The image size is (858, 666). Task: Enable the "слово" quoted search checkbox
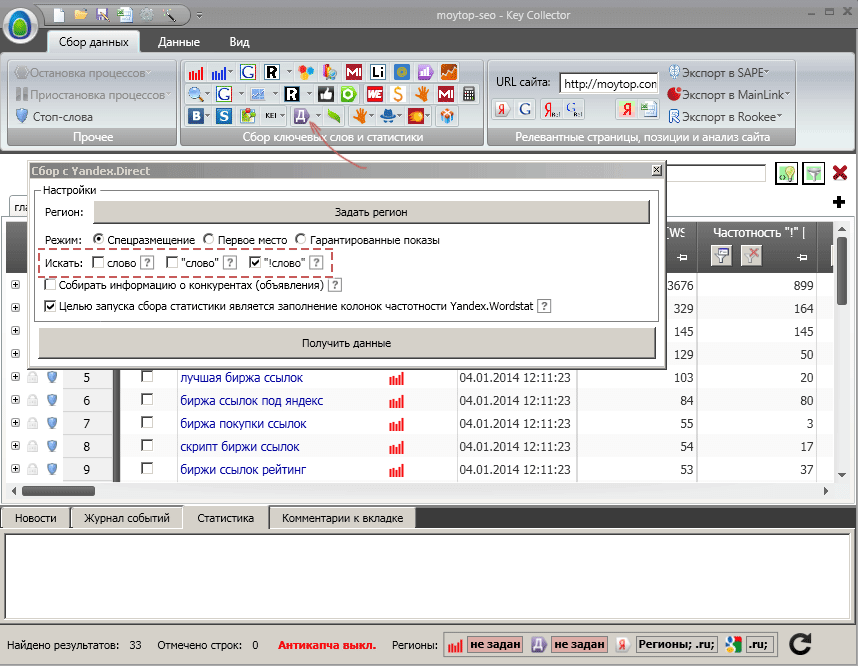172,263
